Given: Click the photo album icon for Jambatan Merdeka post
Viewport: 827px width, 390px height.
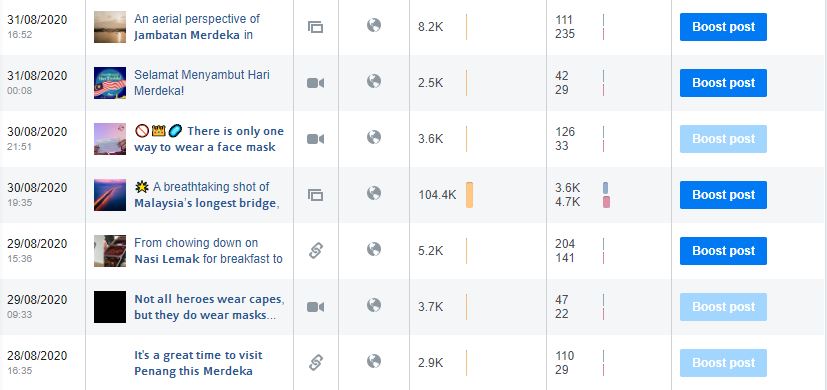Looking at the screenshot, I should [315, 27].
